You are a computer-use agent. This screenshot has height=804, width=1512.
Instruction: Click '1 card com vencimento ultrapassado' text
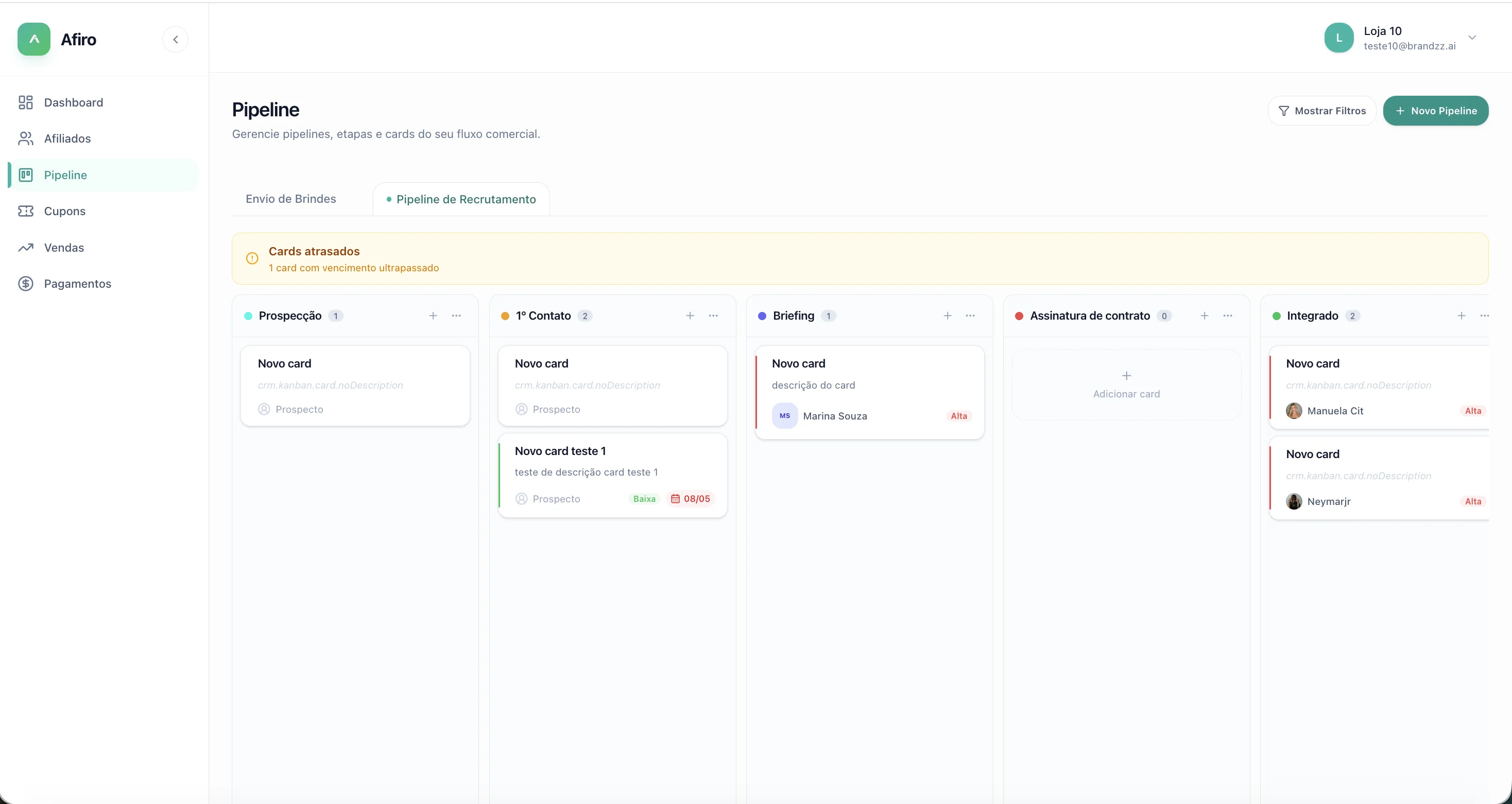(x=354, y=268)
